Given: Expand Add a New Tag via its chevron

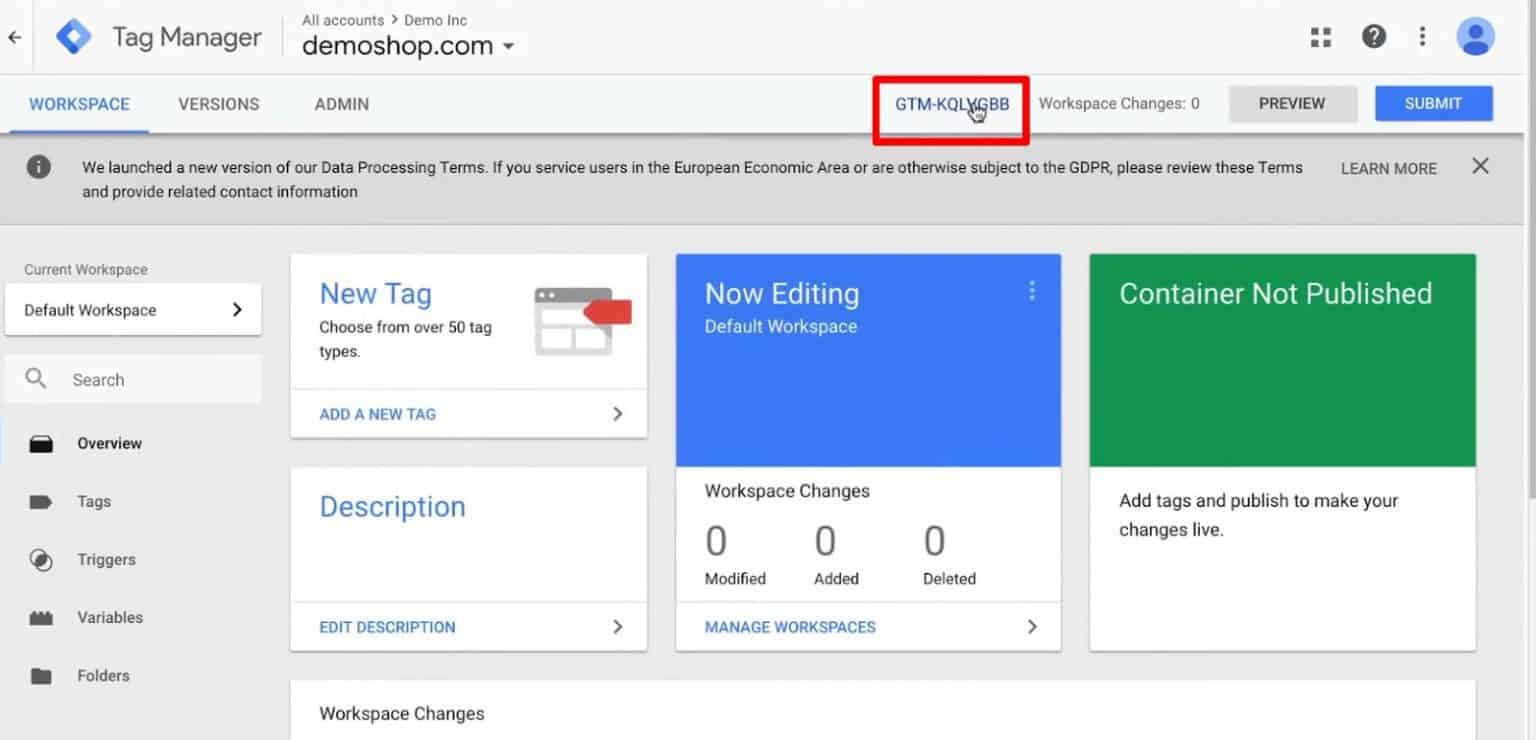Looking at the screenshot, I should (618, 413).
